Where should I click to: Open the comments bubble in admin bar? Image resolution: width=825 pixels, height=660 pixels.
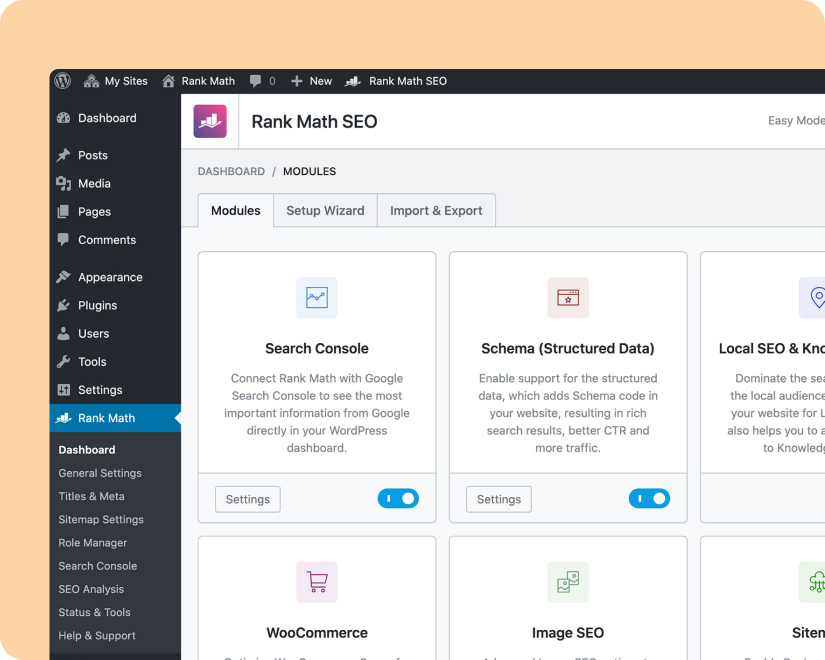262,81
